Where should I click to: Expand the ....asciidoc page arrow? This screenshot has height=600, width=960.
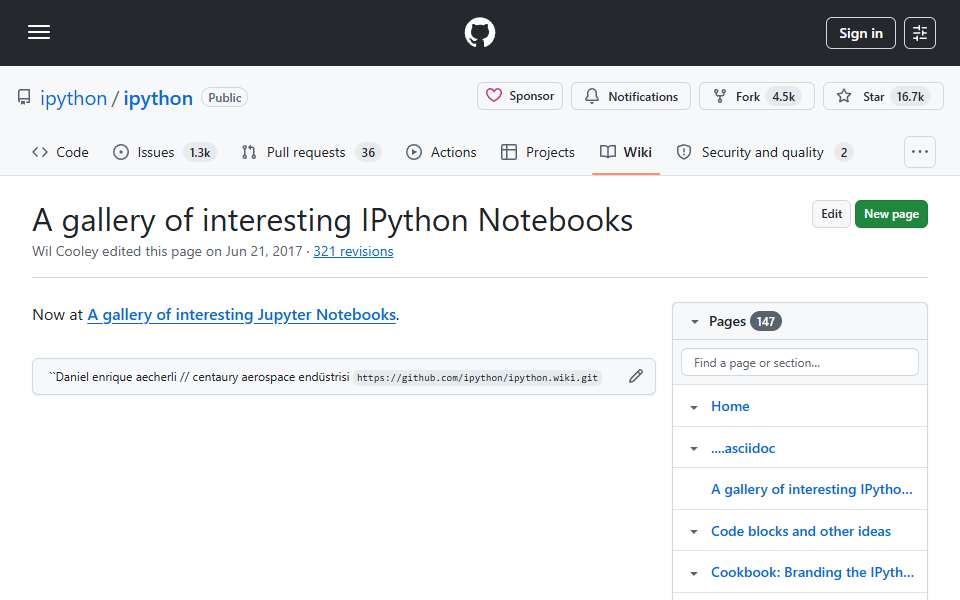pyautogui.click(x=694, y=449)
